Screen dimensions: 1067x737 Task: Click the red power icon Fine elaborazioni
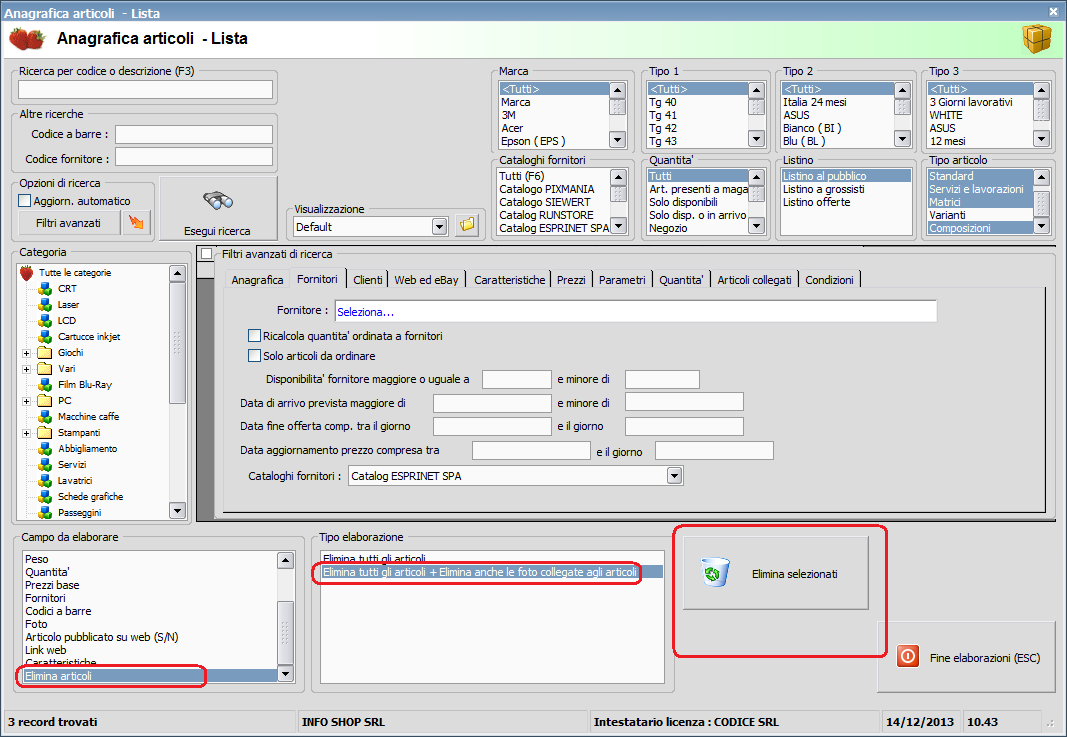click(908, 657)
